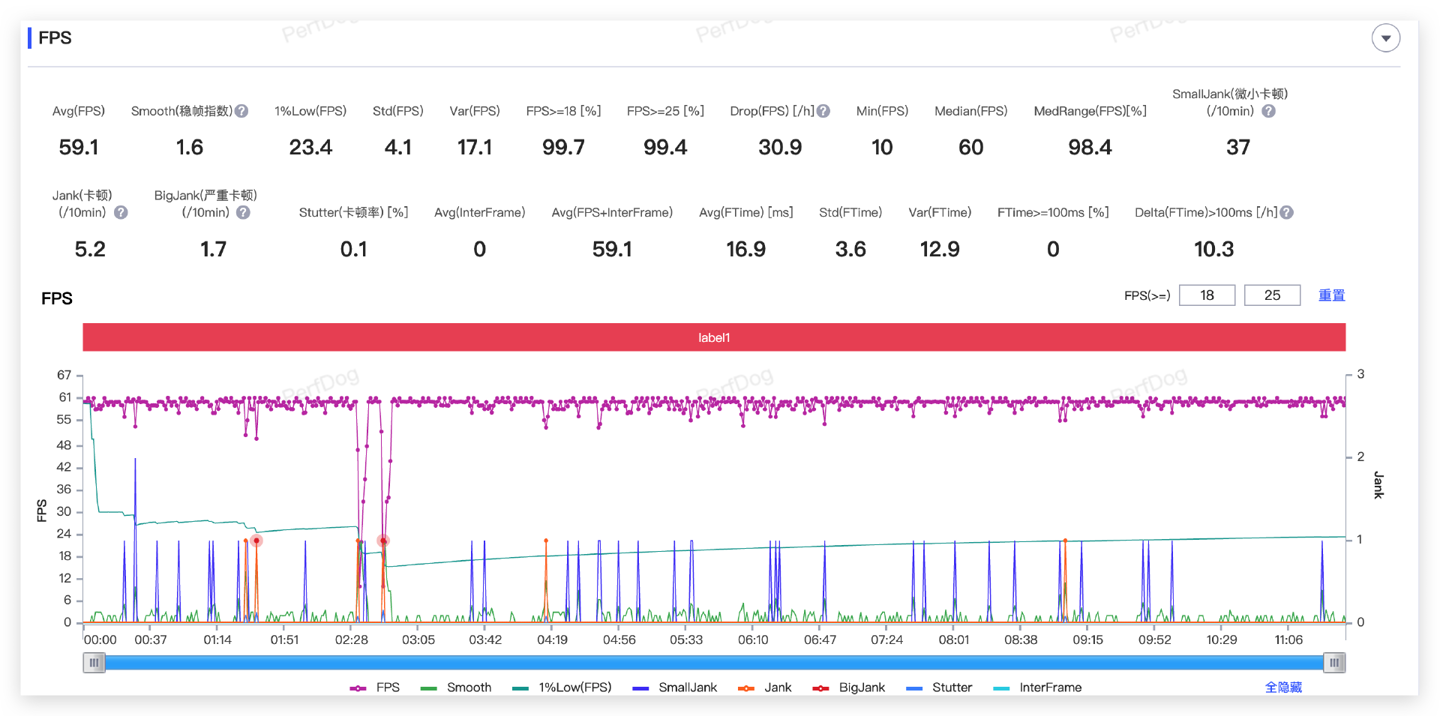Image resolution: width=1440 pixels, height=716 pixels.
Task: Toggle FPS series in the chart legend
Action: tap(377, 688)
